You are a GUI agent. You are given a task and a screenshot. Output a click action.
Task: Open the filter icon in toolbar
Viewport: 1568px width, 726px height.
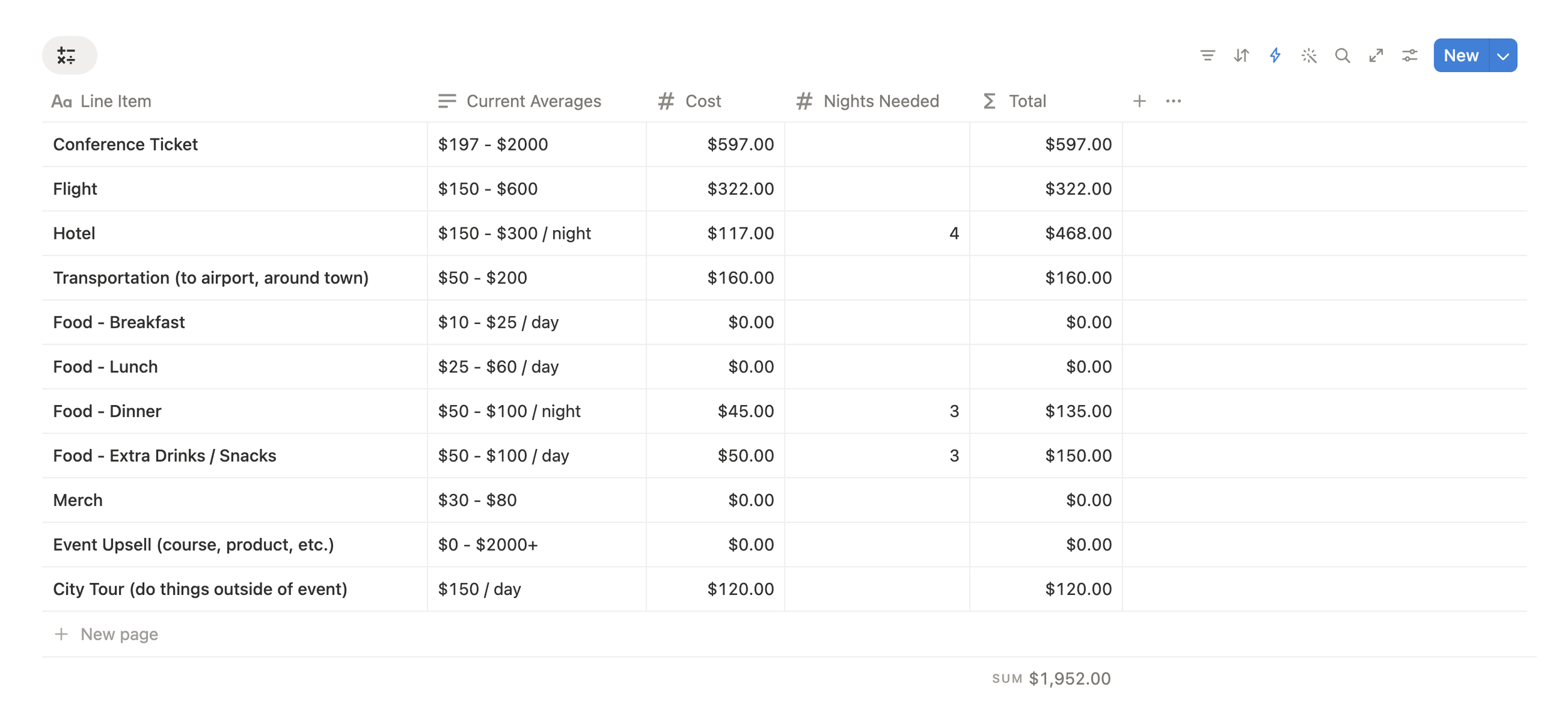(1207, 55)
